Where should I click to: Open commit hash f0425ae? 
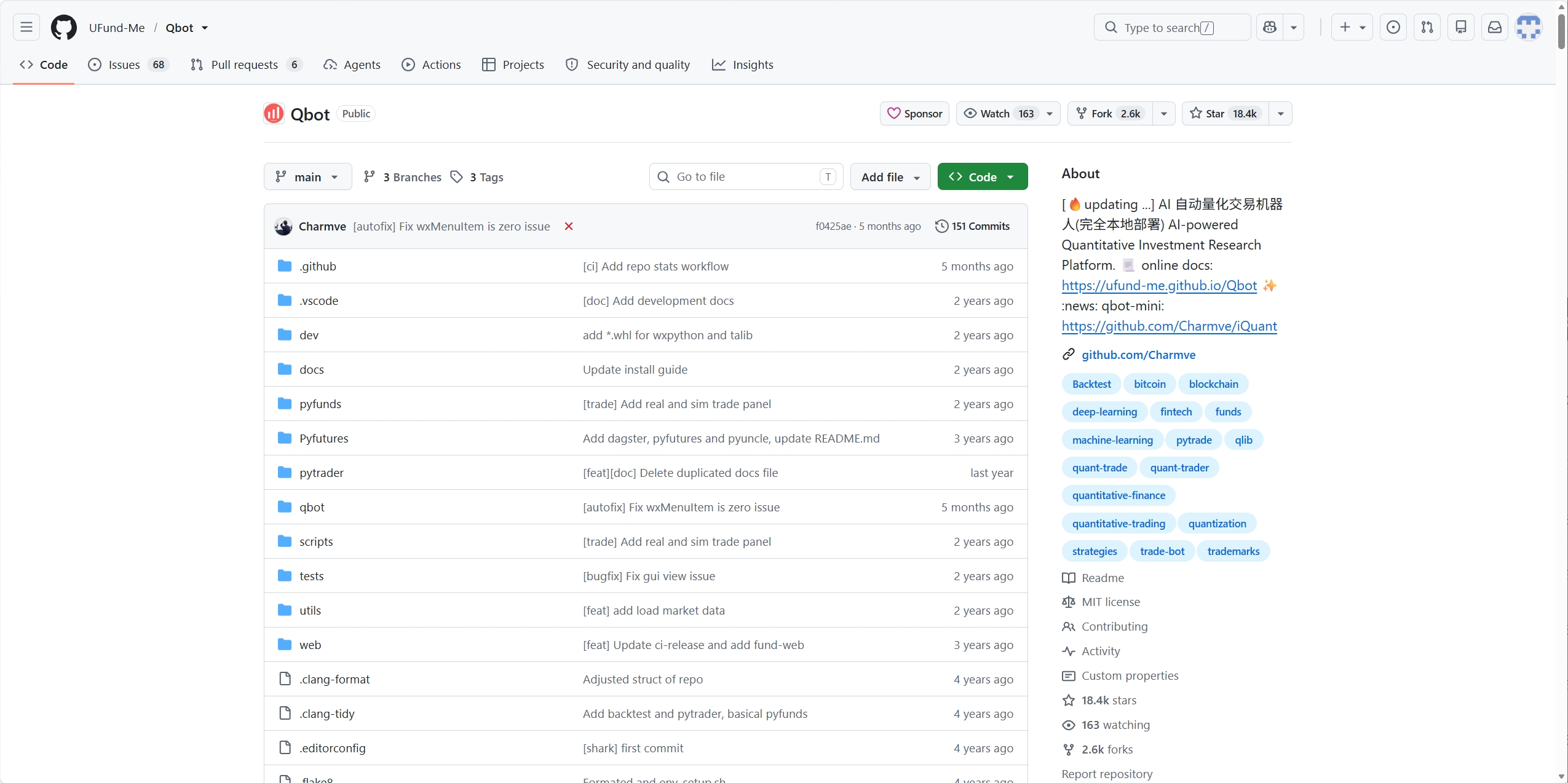[x=833, y=226]
